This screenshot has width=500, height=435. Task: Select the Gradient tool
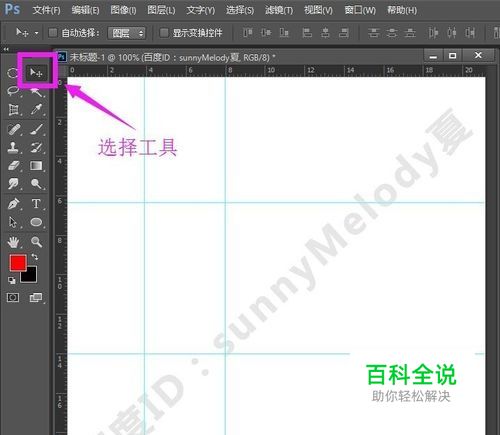coord(36,166)
